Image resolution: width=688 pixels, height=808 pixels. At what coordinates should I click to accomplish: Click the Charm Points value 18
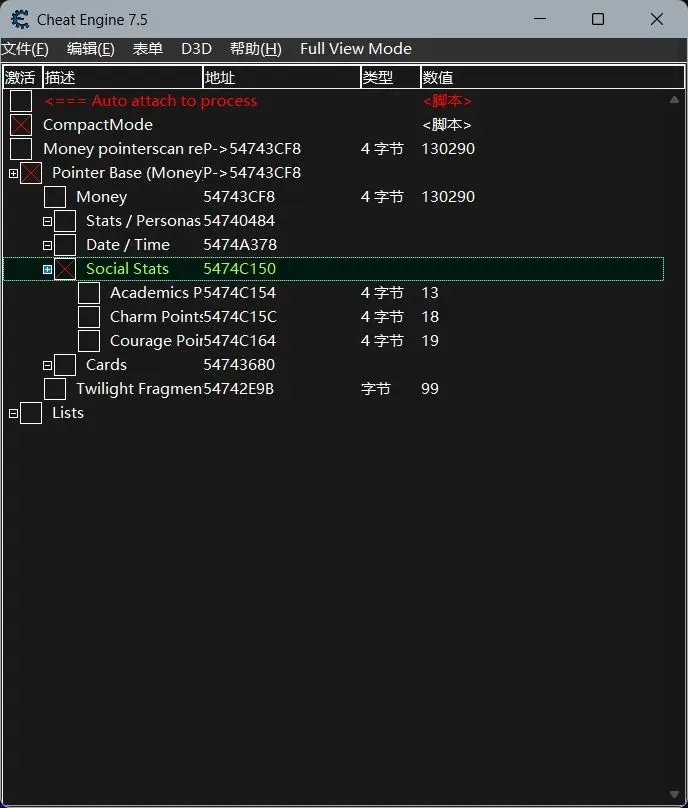pyautogui.click(x=430, y=317)
